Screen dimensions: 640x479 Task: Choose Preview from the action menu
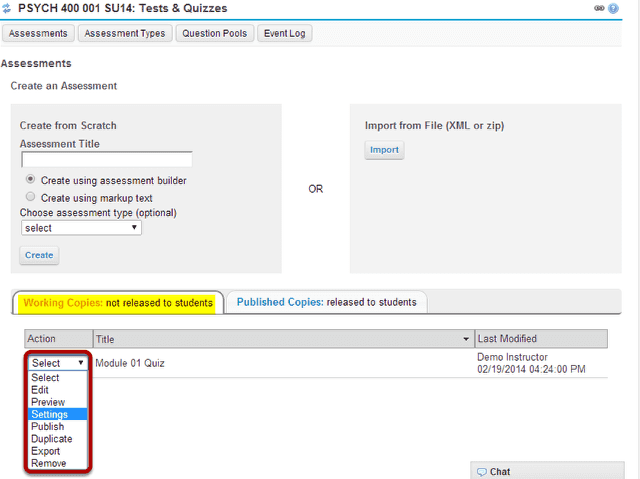(x=58, y=402)
